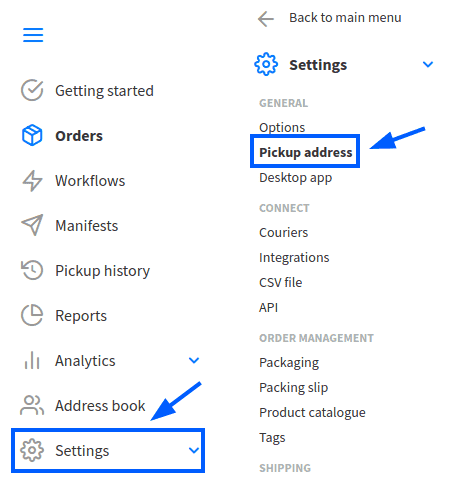
Task: Open Manifests
Action: point(87,226)
